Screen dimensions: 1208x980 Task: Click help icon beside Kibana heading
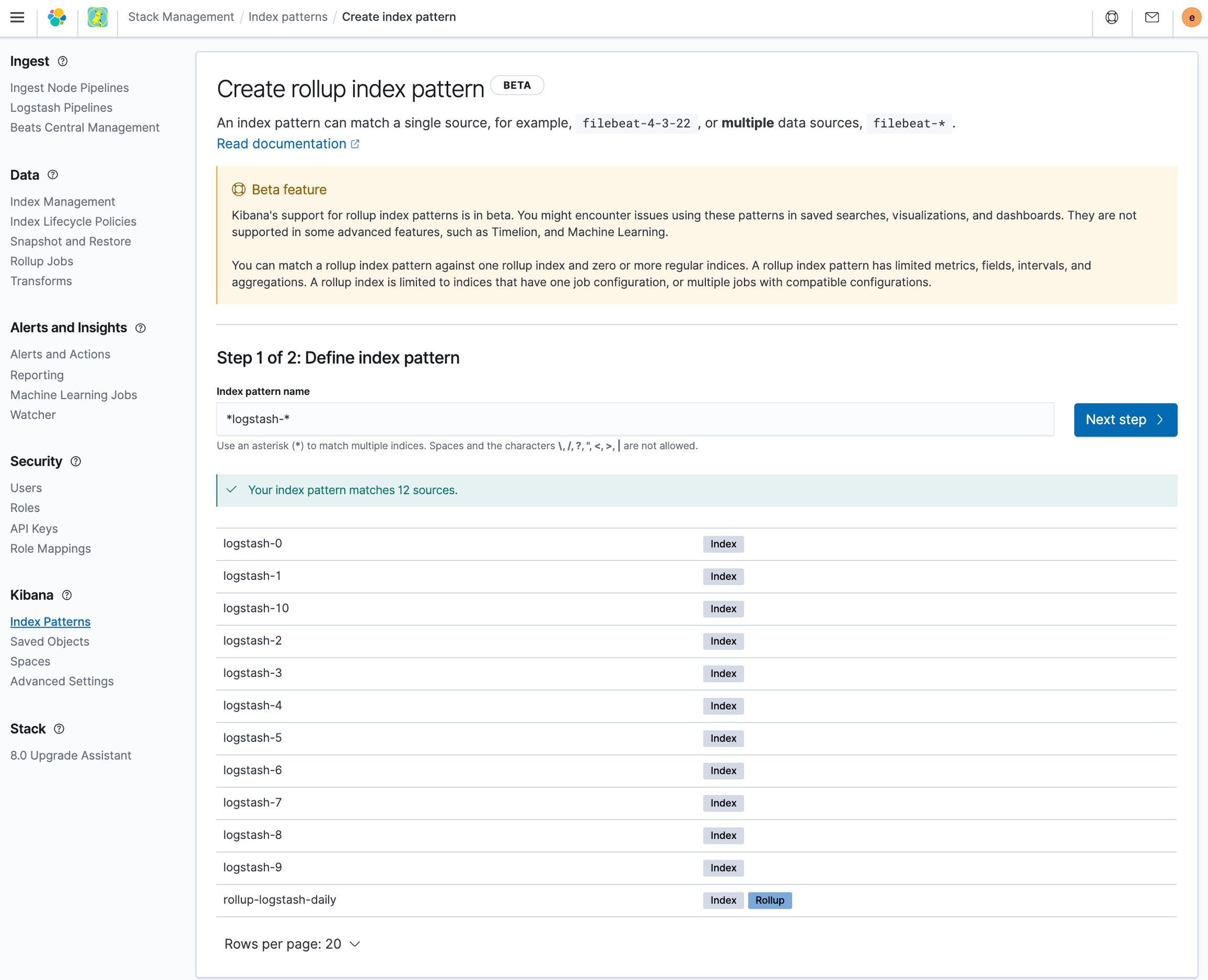coord(67,595)
